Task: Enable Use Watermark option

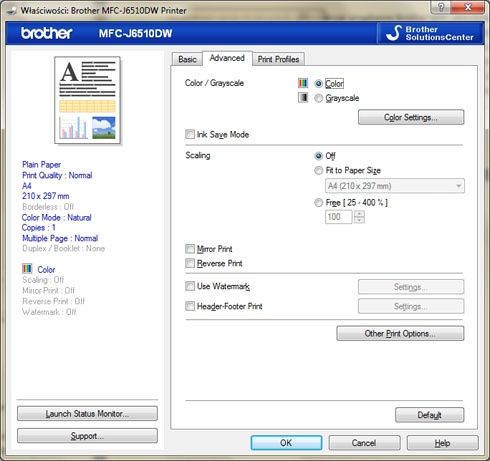Action: pyautogui.click(x=190, y=286)
